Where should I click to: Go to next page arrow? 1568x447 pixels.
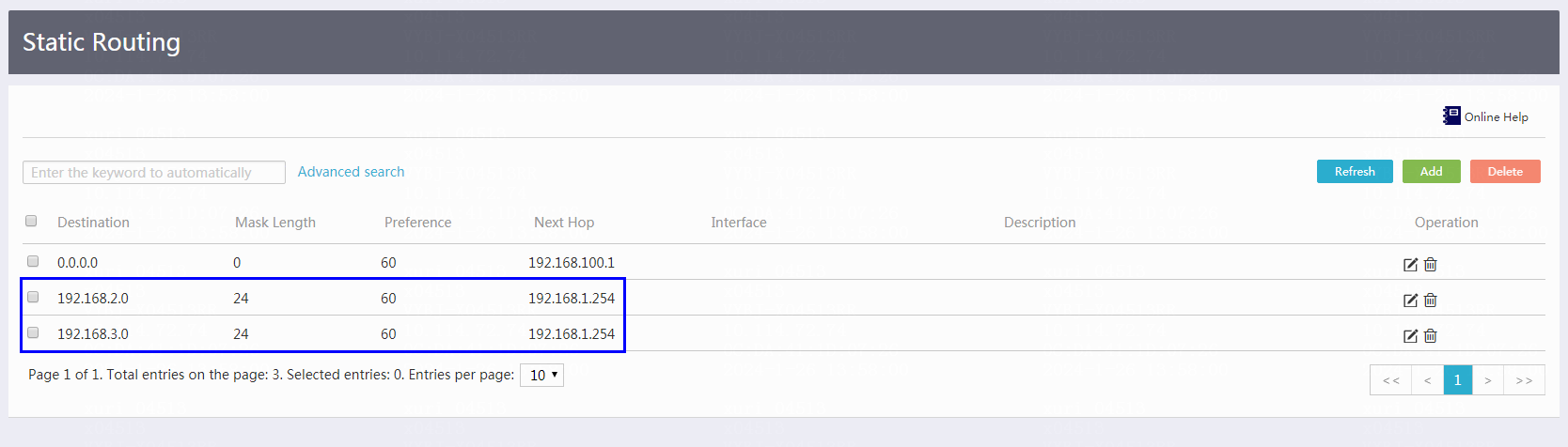(1487, 379)
